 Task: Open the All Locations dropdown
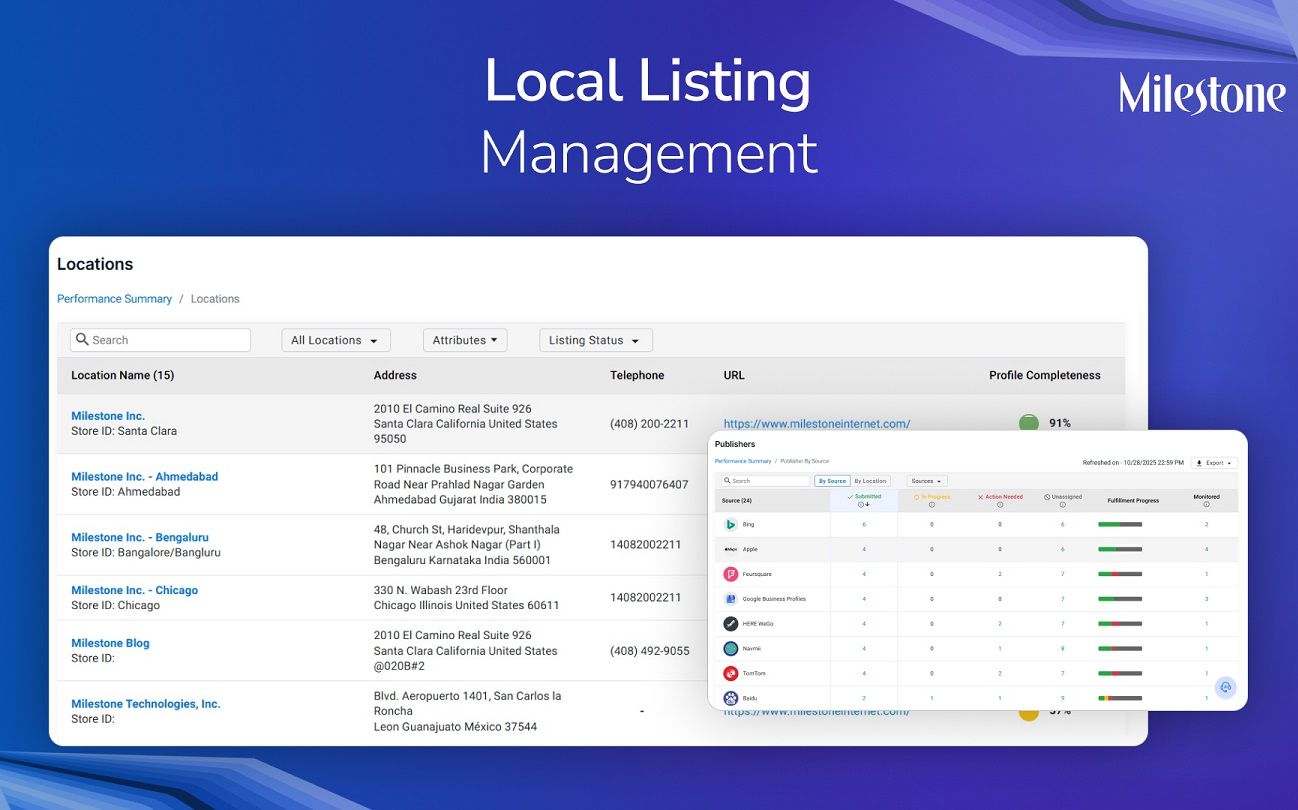[x=335, y=340]
